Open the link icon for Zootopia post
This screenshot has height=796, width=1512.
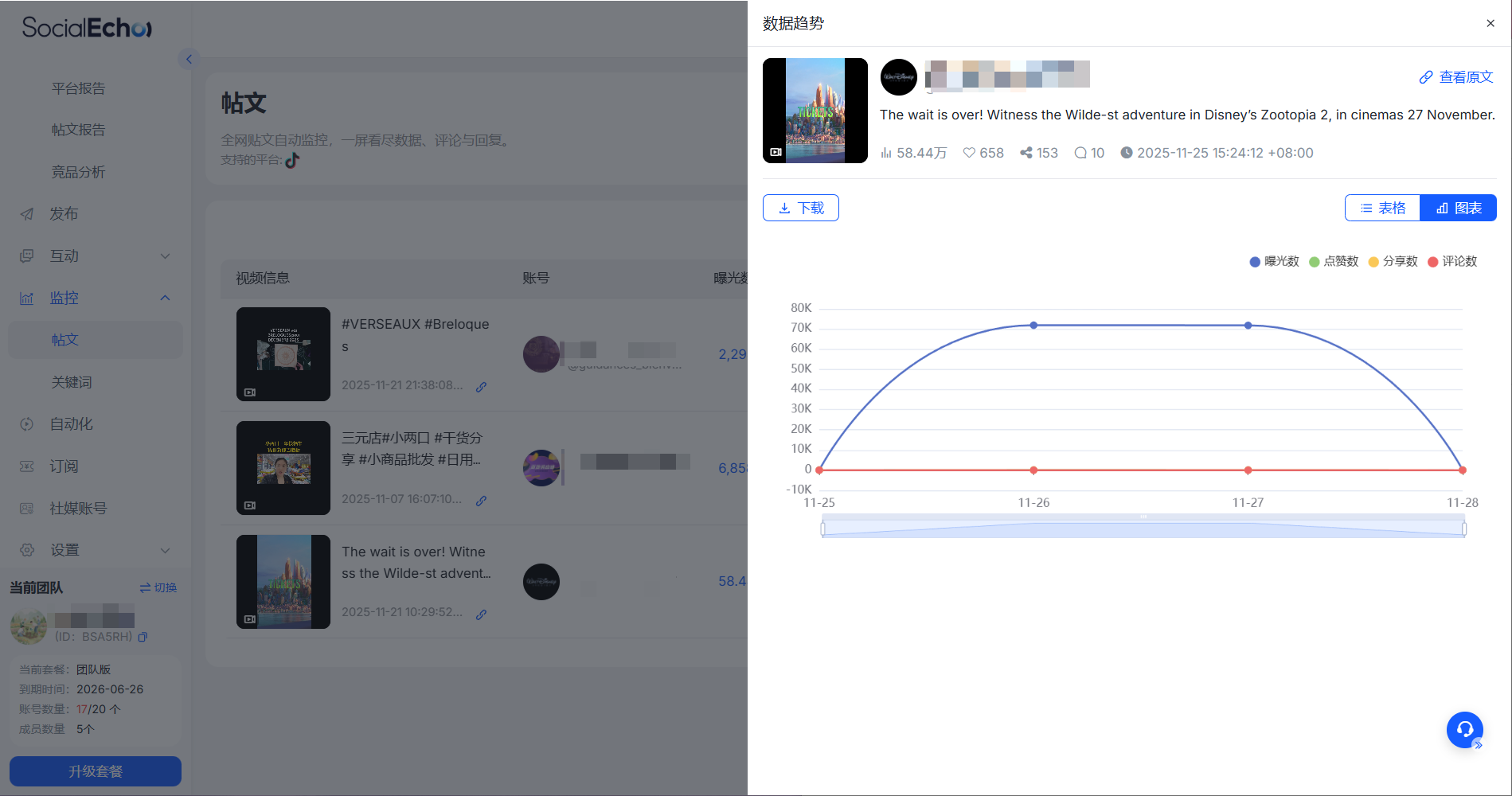[x=481, y=615]
